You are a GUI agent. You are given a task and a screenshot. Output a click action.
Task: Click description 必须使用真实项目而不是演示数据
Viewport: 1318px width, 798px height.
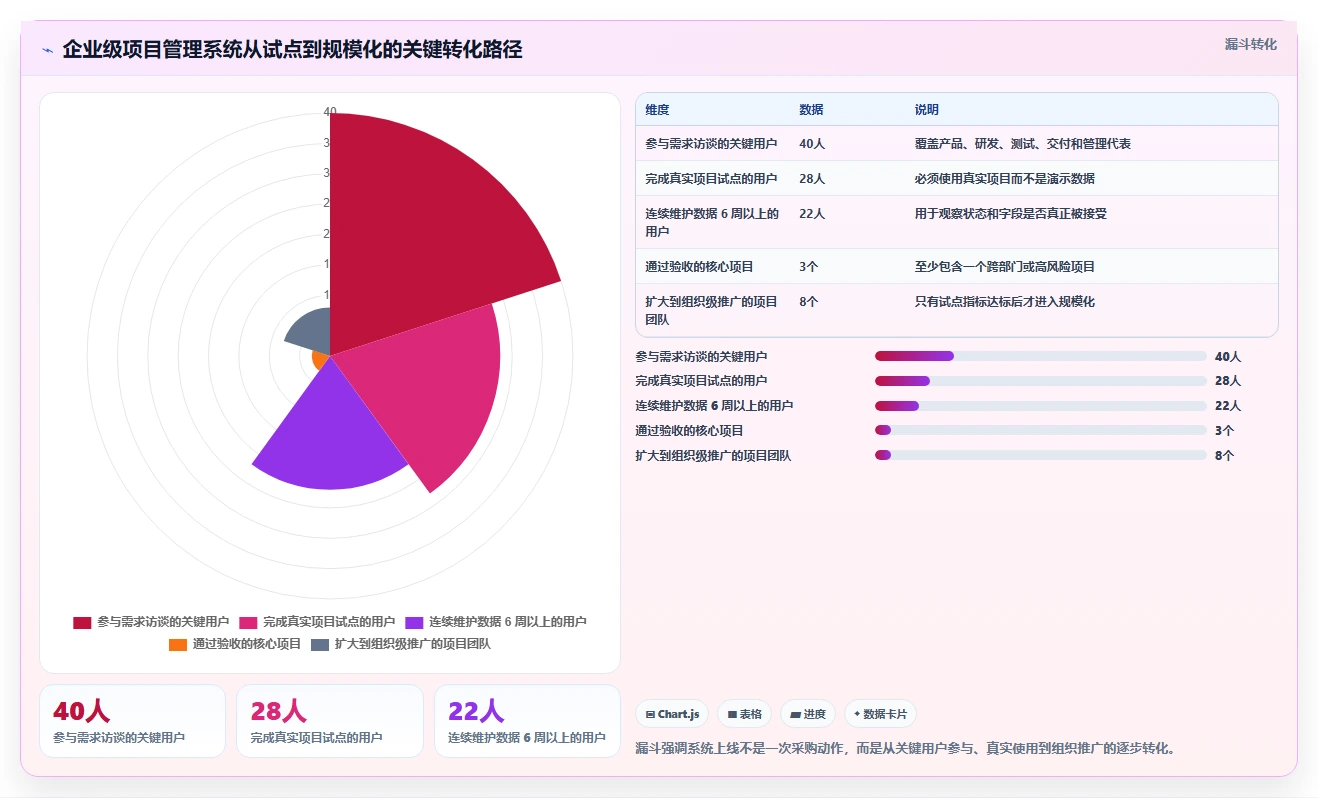(1005, 178)
